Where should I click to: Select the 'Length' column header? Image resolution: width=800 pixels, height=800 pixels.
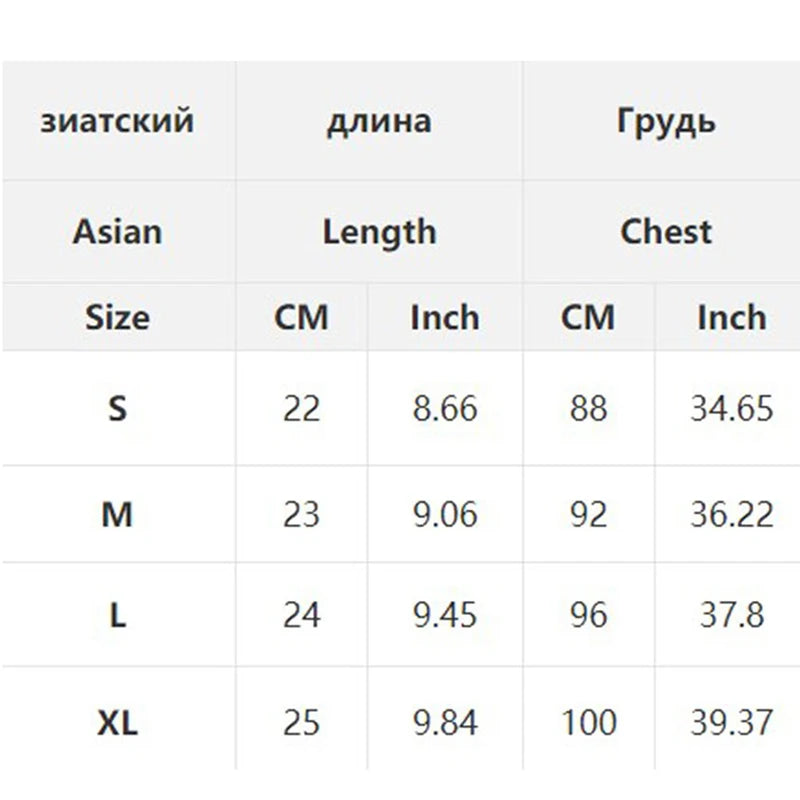tap(379, 232)
